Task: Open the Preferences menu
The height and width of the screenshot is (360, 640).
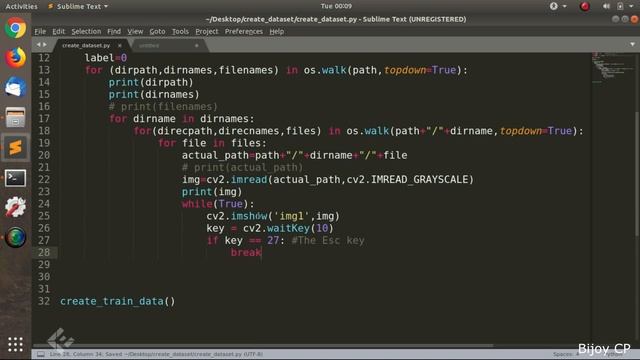Action: 244,31
